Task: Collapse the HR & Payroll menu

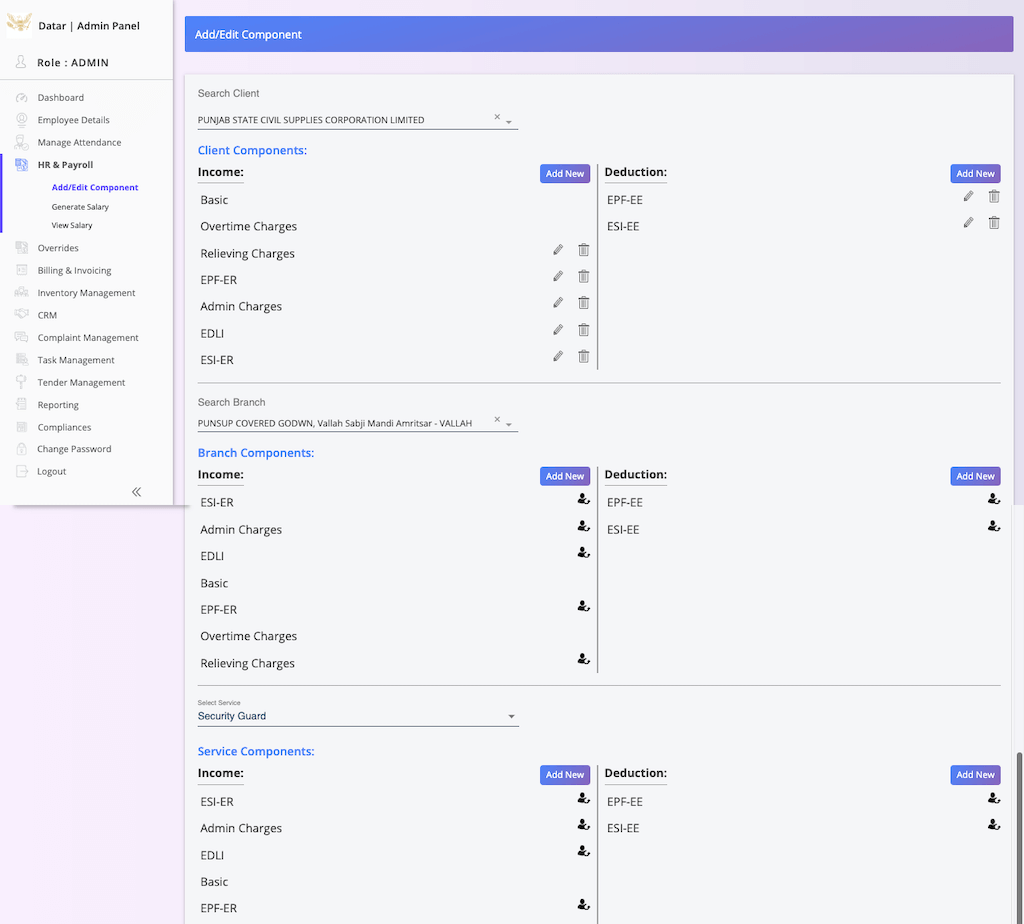Action: pos(65,165)
